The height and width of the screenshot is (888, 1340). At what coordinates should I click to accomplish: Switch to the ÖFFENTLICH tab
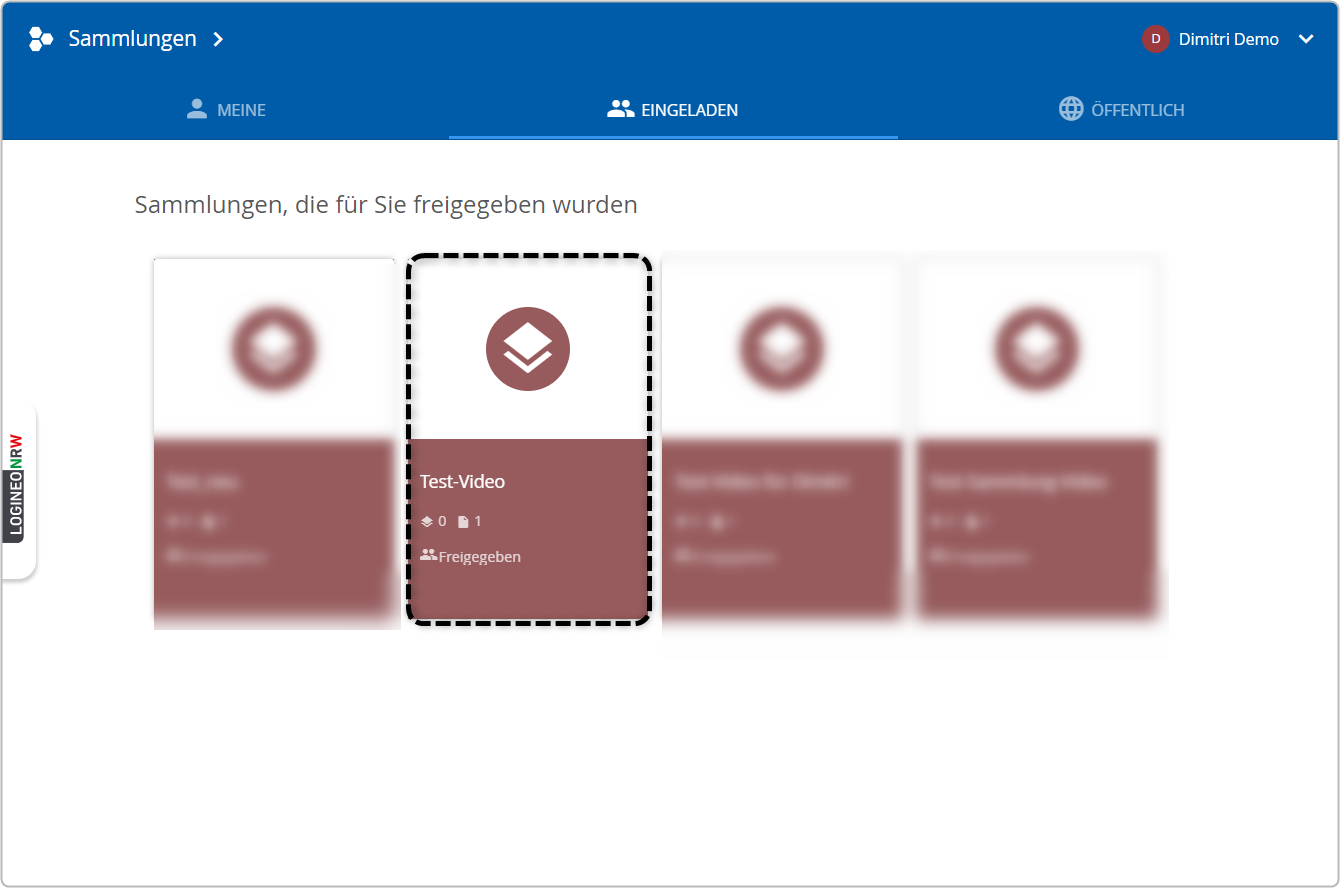pos(1120,109)
